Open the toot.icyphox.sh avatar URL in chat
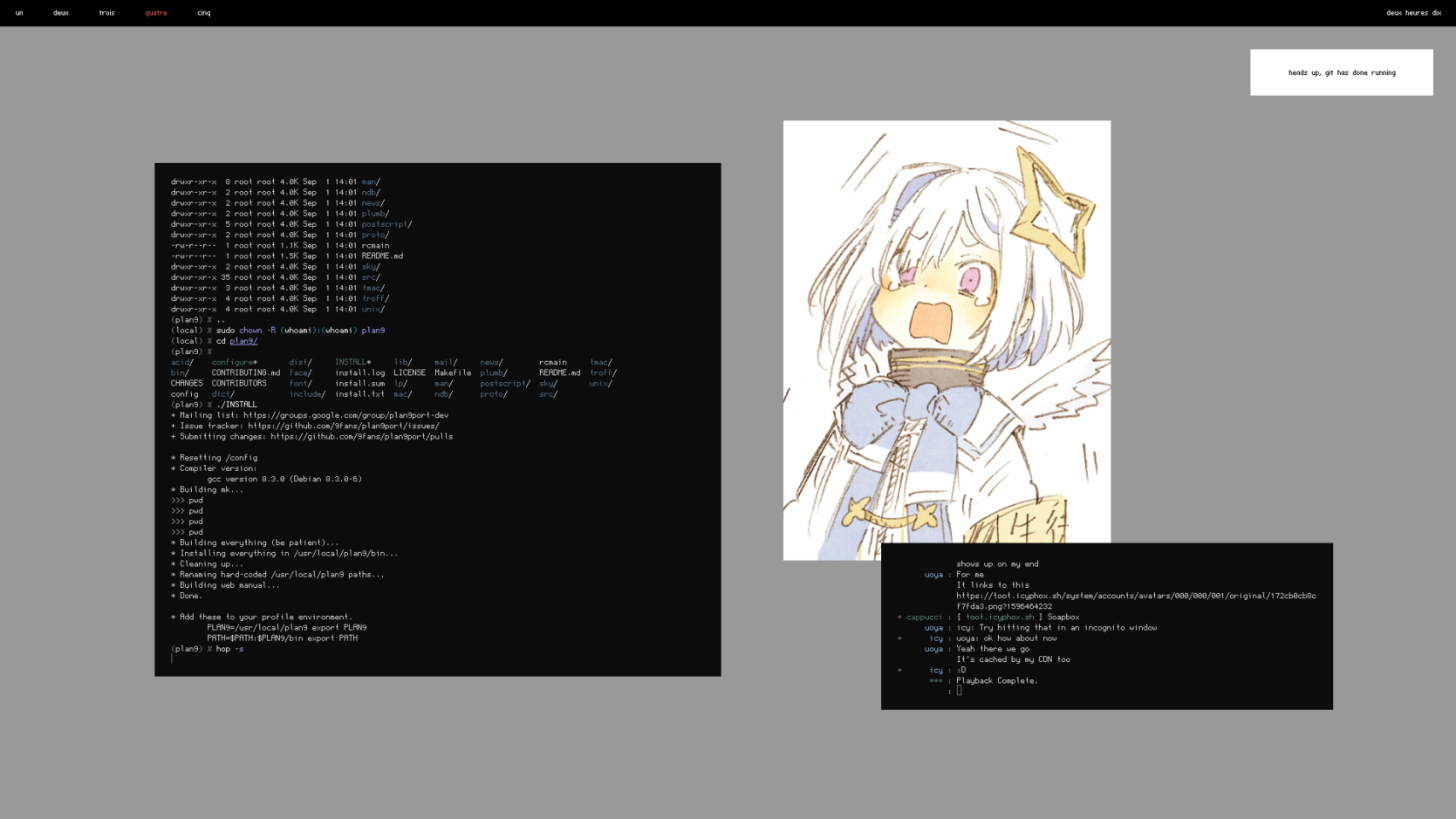Screen dimensions: 1456x819 coord(1135,596)
